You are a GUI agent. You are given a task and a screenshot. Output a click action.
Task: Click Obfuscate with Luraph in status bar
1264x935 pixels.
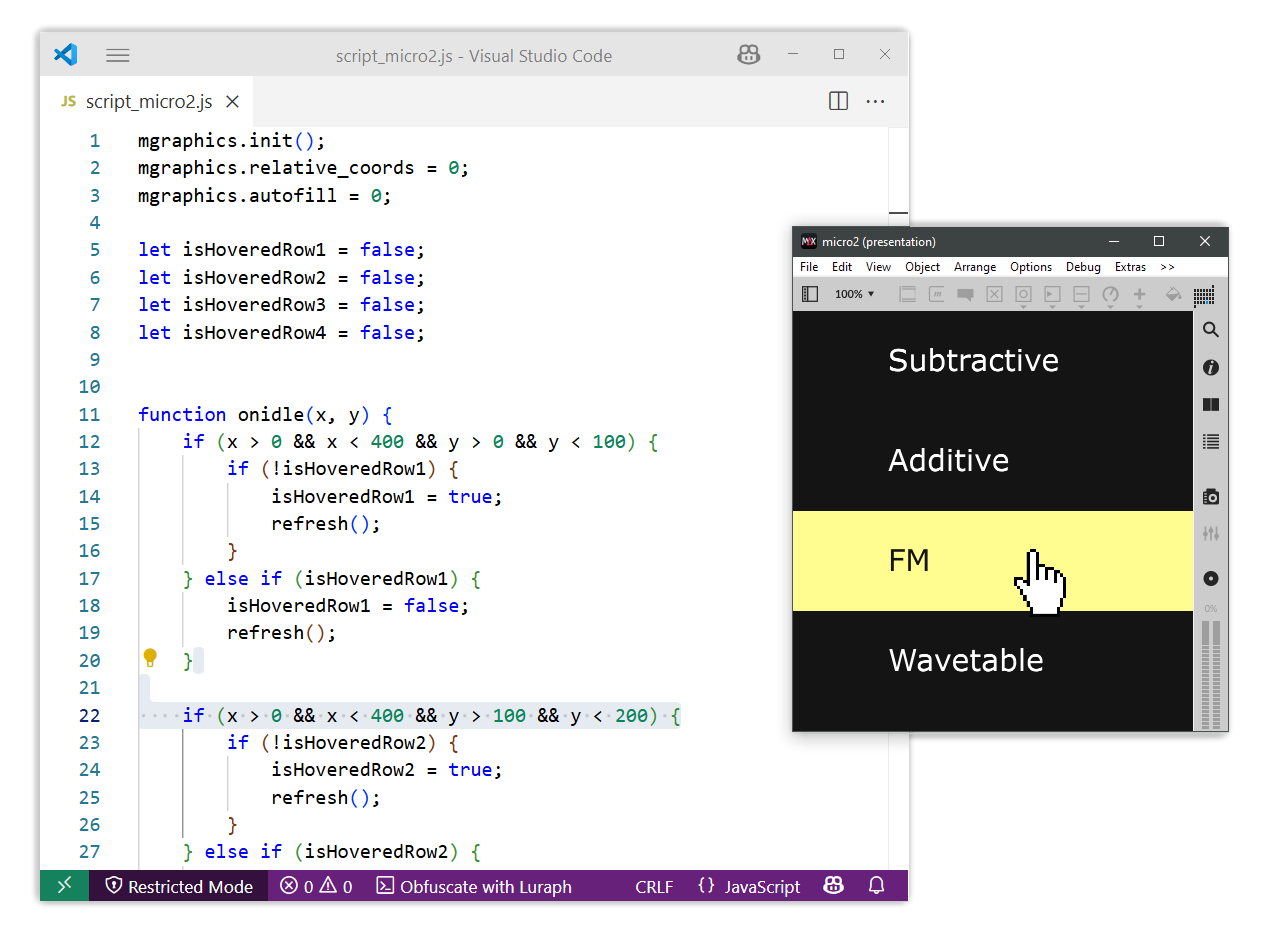474,886
